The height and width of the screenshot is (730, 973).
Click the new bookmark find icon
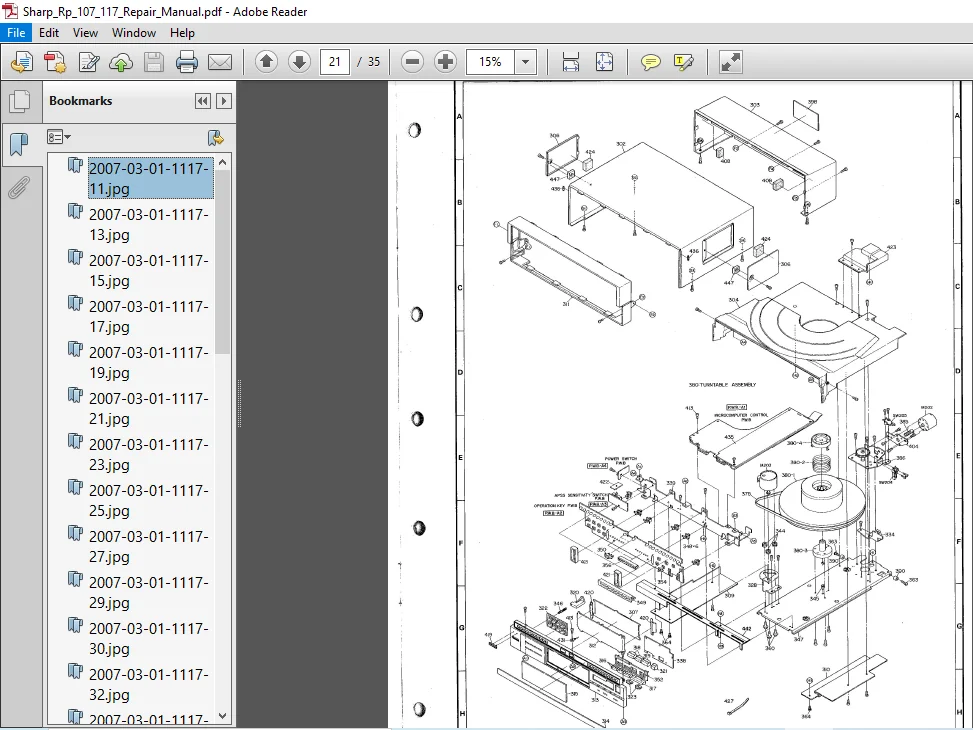(x=215, y=137)
